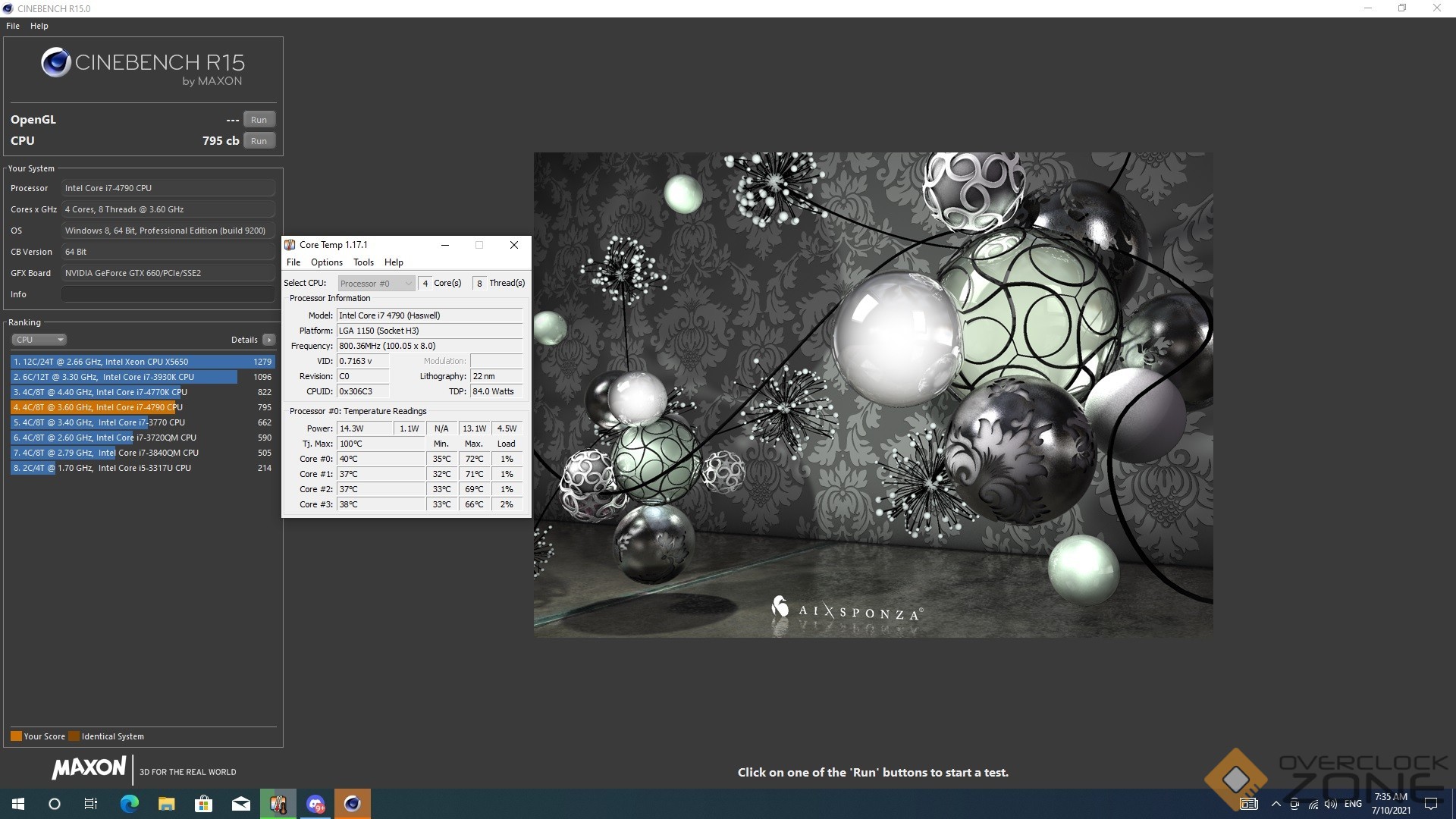Open the Processor #0 selection dropdown
1456x819 pixels.
[x=376, y=284]
